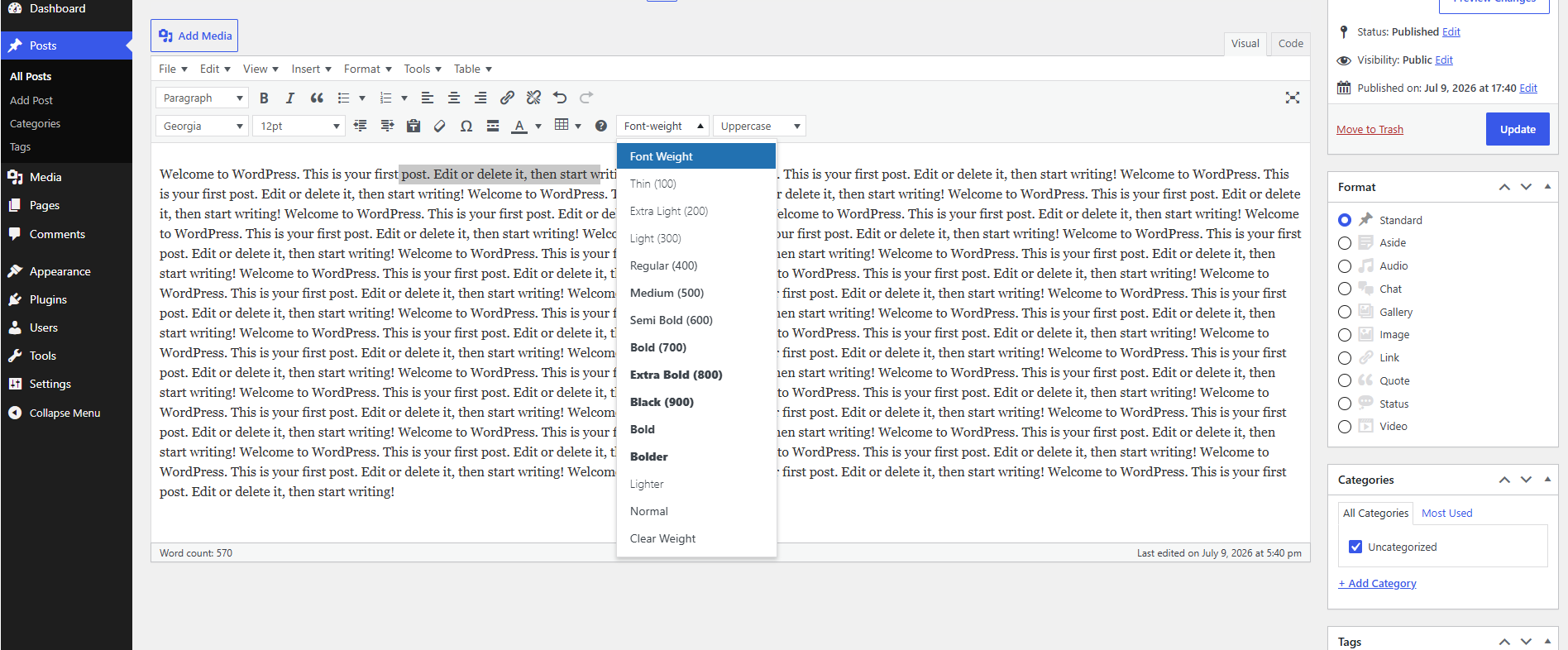Open the special character picker
The height and width of the screenshot is (650, 1568).
tap(466, 126)
